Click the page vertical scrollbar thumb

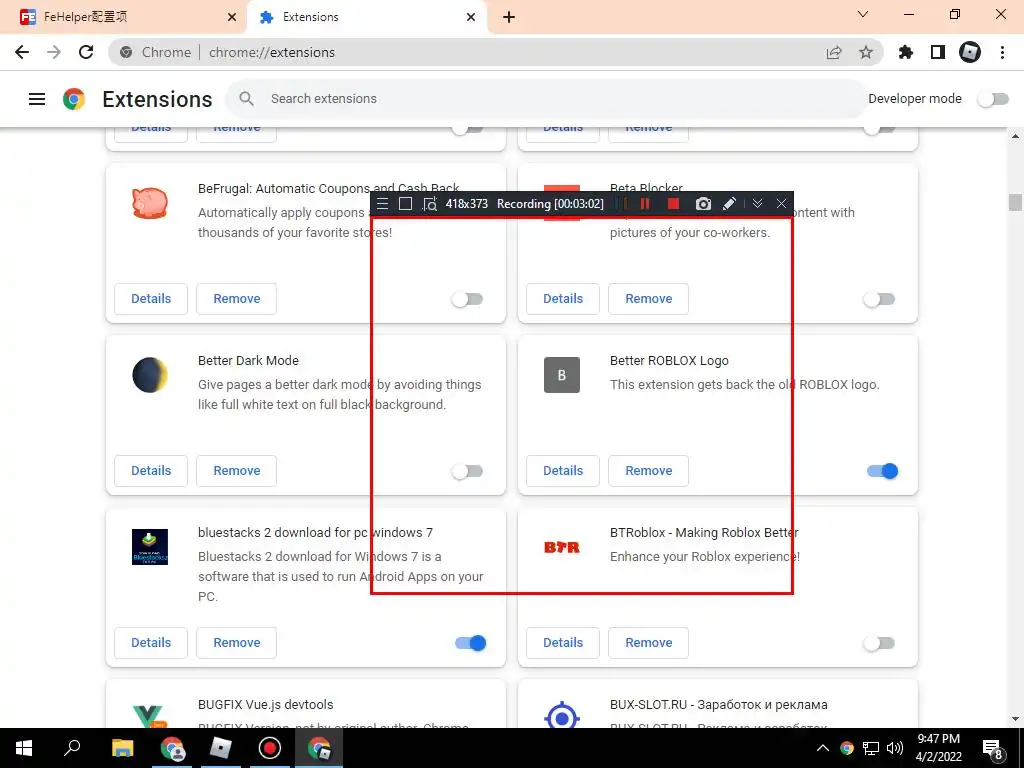click(1015, 202)
